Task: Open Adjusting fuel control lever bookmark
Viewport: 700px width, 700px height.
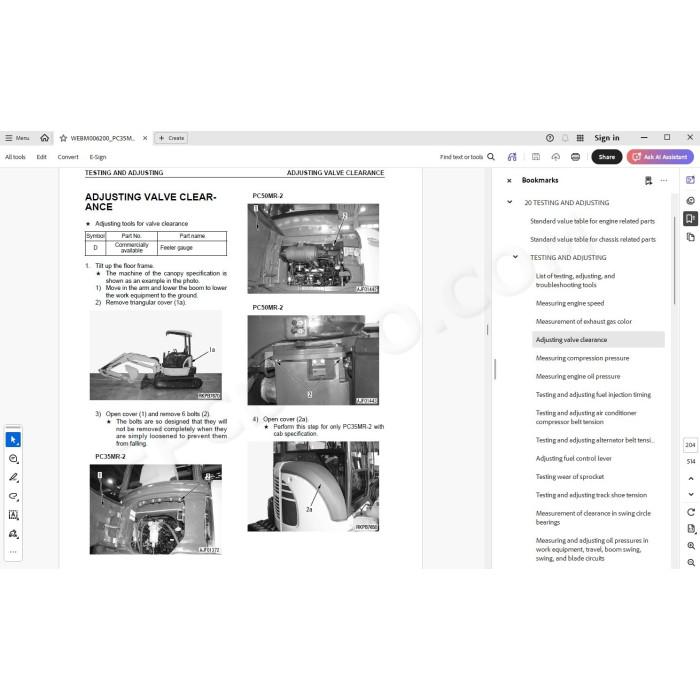Action: coord(574,458)
